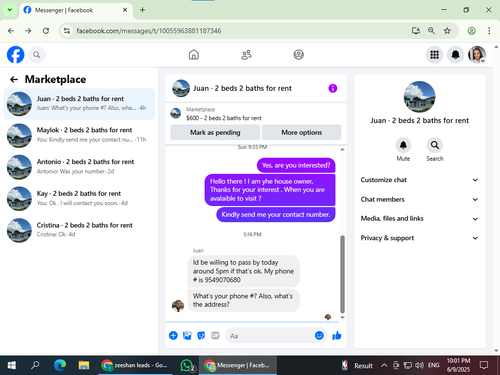Go back using Marketplace back arrow

click(14, 79)
